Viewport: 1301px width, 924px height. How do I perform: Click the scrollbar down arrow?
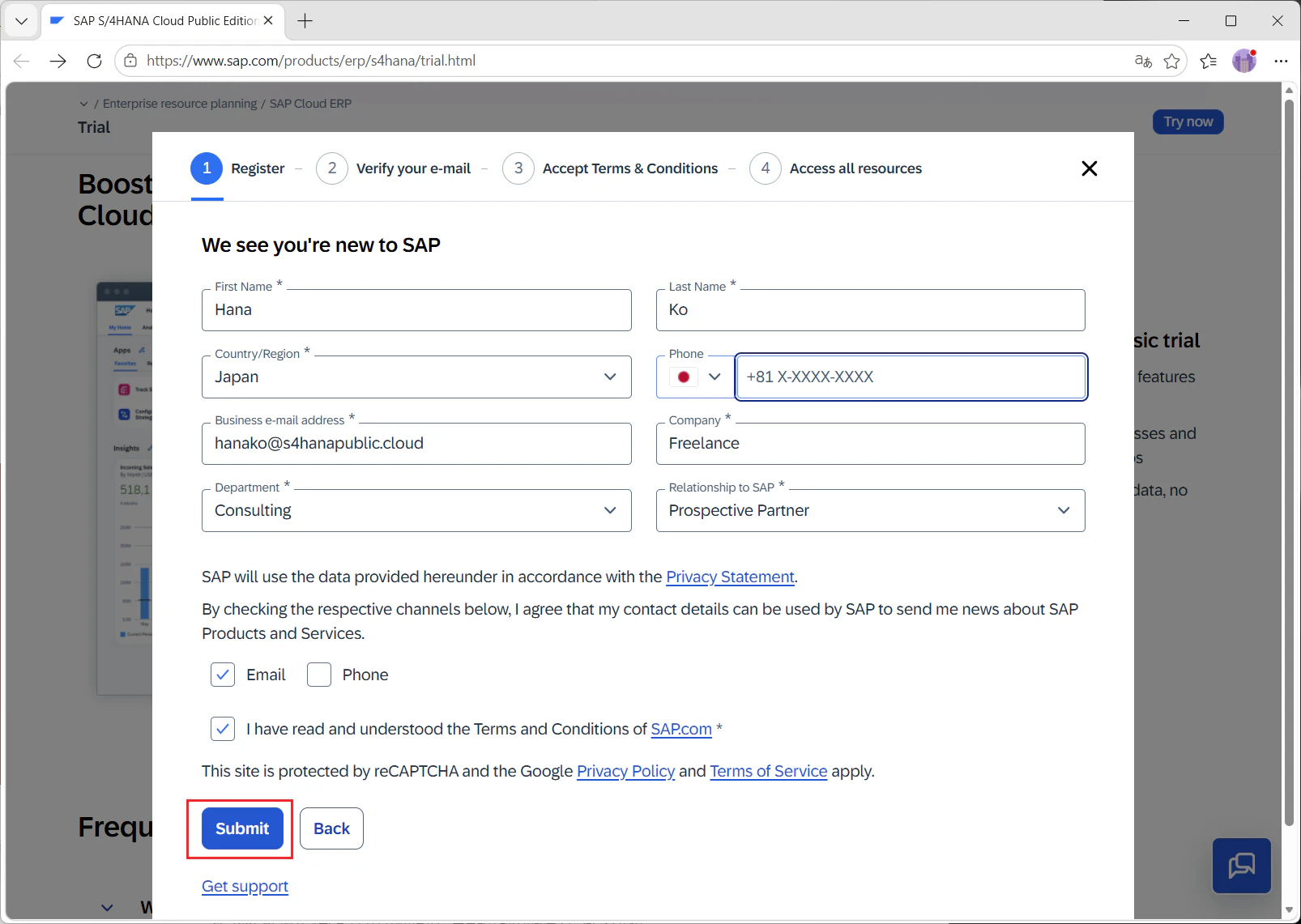(x=1289, y=911)
